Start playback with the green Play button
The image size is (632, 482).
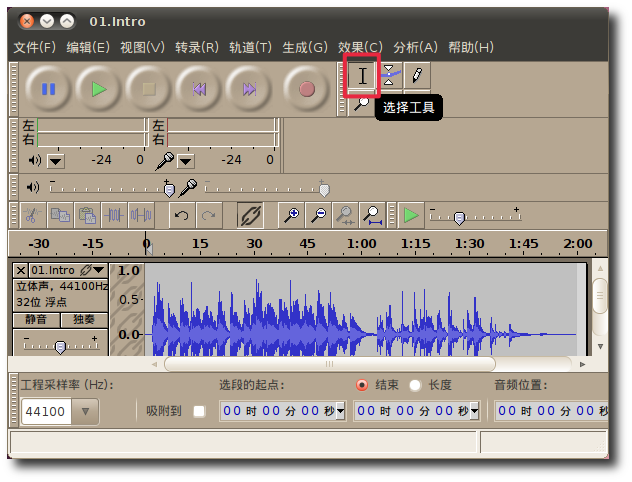pos(98,89)
